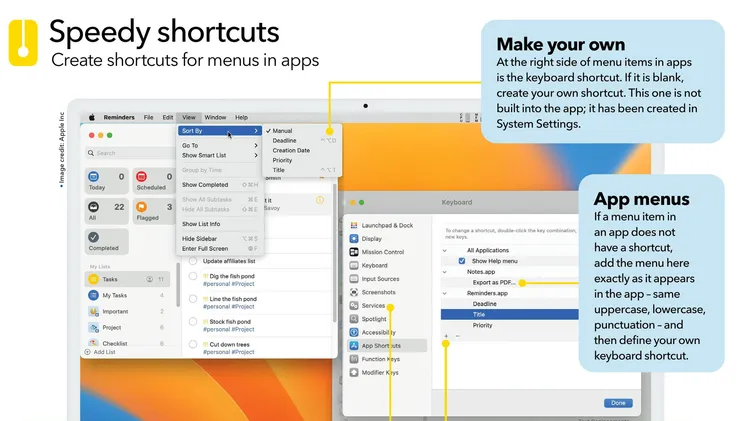
Task: Open the Flagged smart list tile
Action: [154, 211]
